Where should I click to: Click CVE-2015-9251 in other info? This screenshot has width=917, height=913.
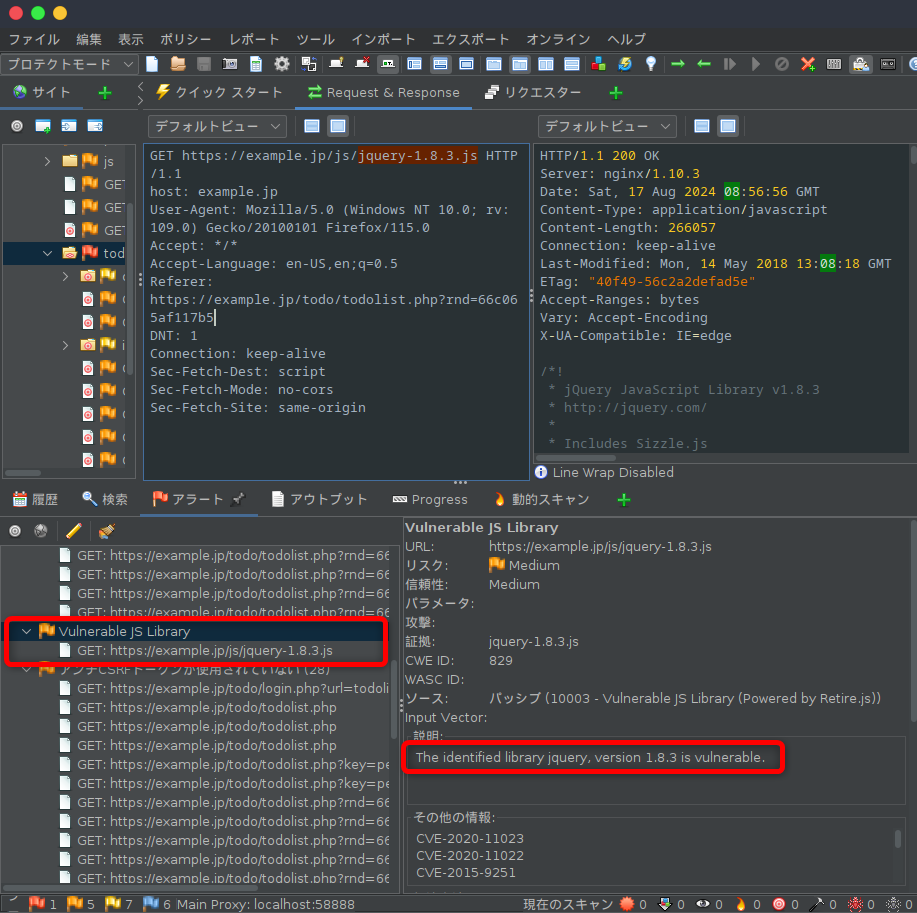click(x=466, y=872)
